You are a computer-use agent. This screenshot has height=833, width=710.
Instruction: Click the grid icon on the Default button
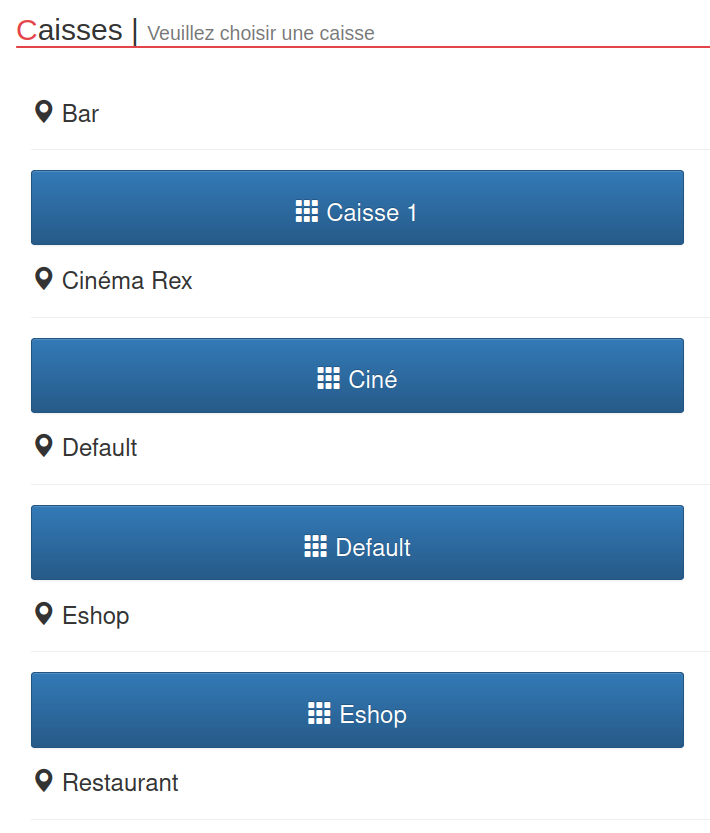click(x=315, y=546)
